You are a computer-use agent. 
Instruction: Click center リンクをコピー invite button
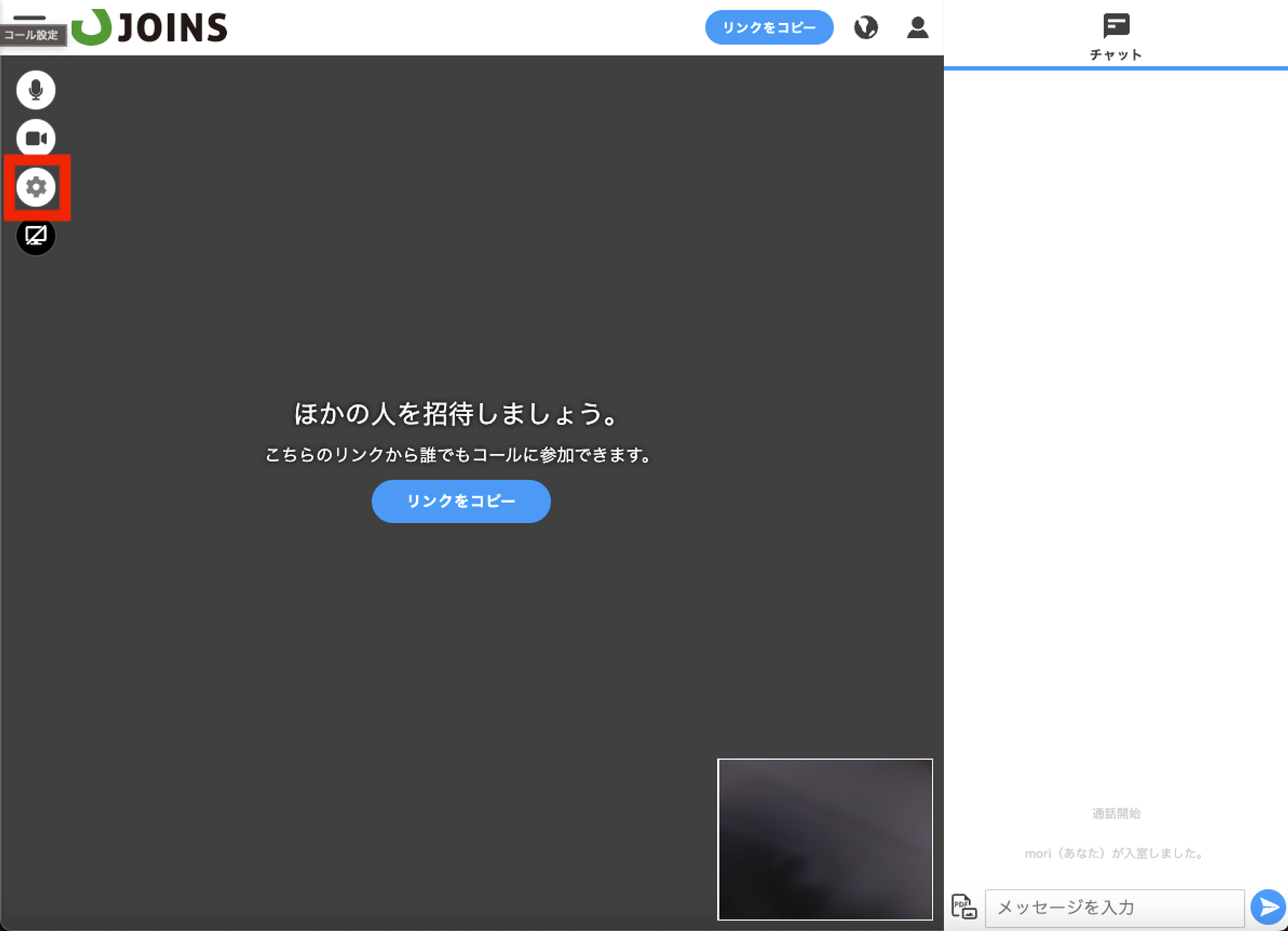460,501
